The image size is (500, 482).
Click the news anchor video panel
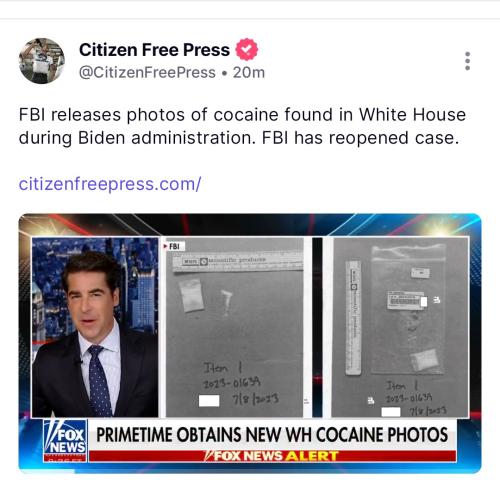point(95,327)
